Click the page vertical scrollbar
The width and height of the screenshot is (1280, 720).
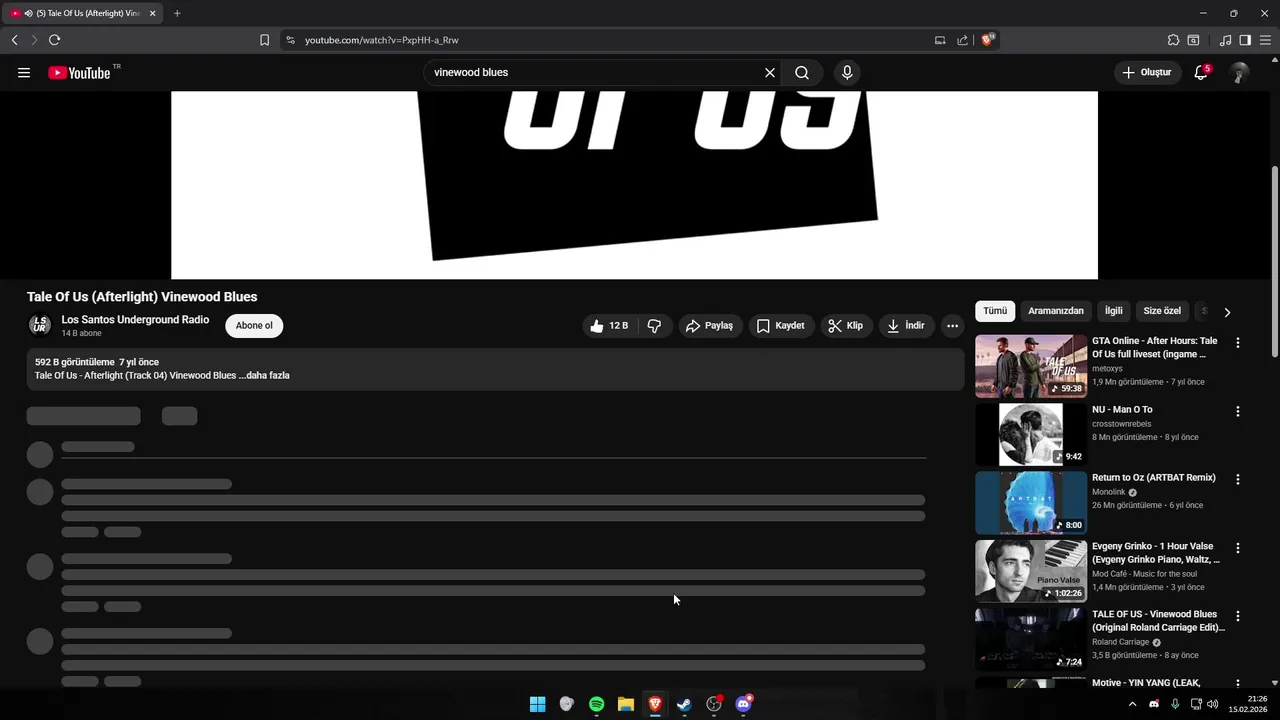coord(1274,260)
